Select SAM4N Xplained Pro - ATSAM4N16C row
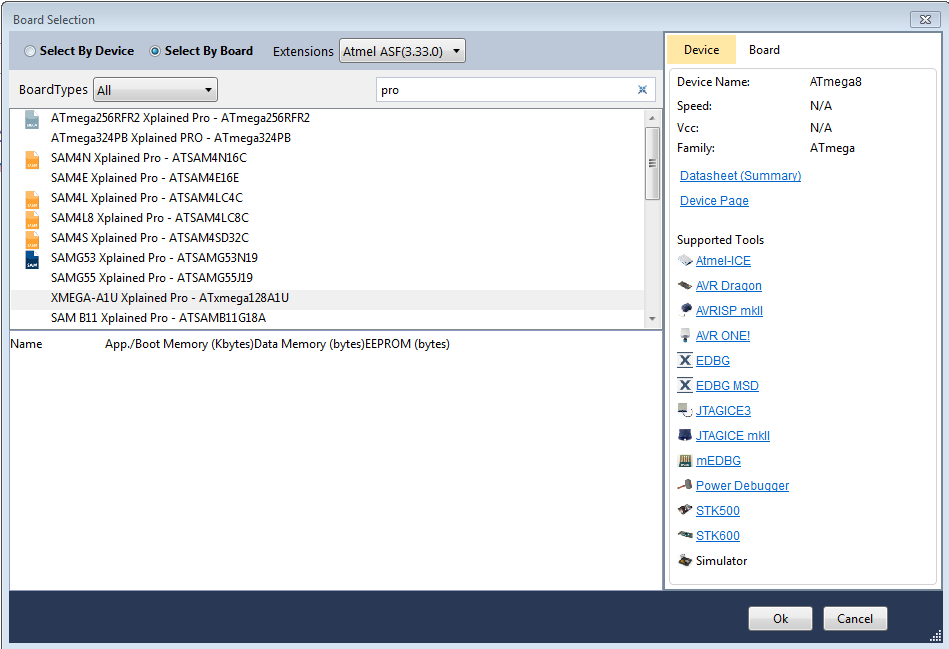Viewport: 949px width, 649px height. pos(327,158)
